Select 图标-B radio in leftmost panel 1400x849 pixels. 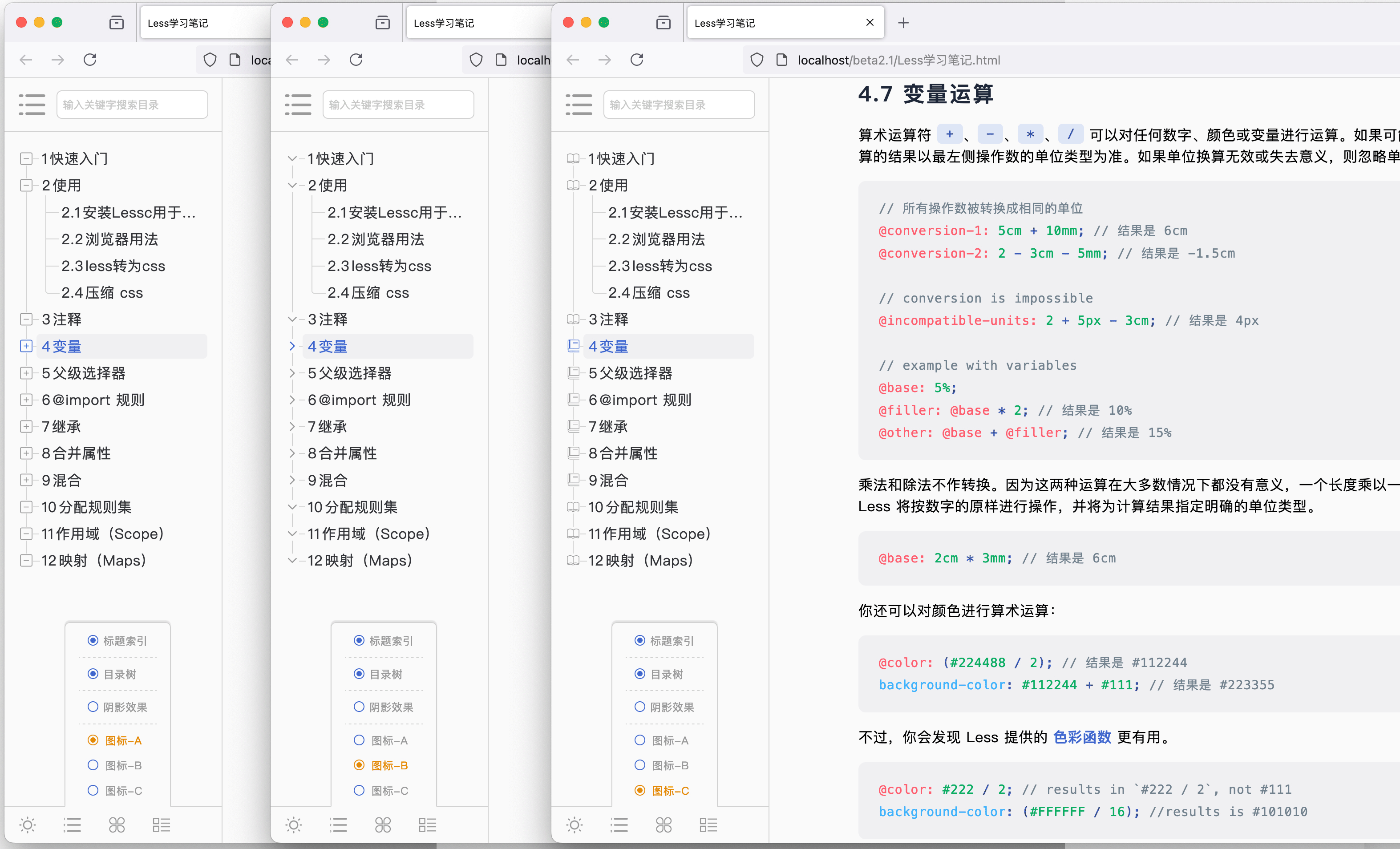coord(93,765)
